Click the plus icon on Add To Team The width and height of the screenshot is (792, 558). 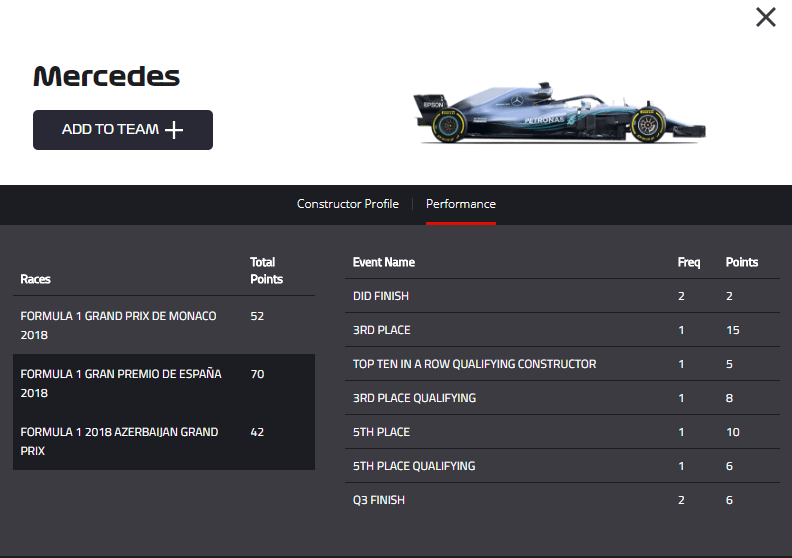[x=174, y=130]
